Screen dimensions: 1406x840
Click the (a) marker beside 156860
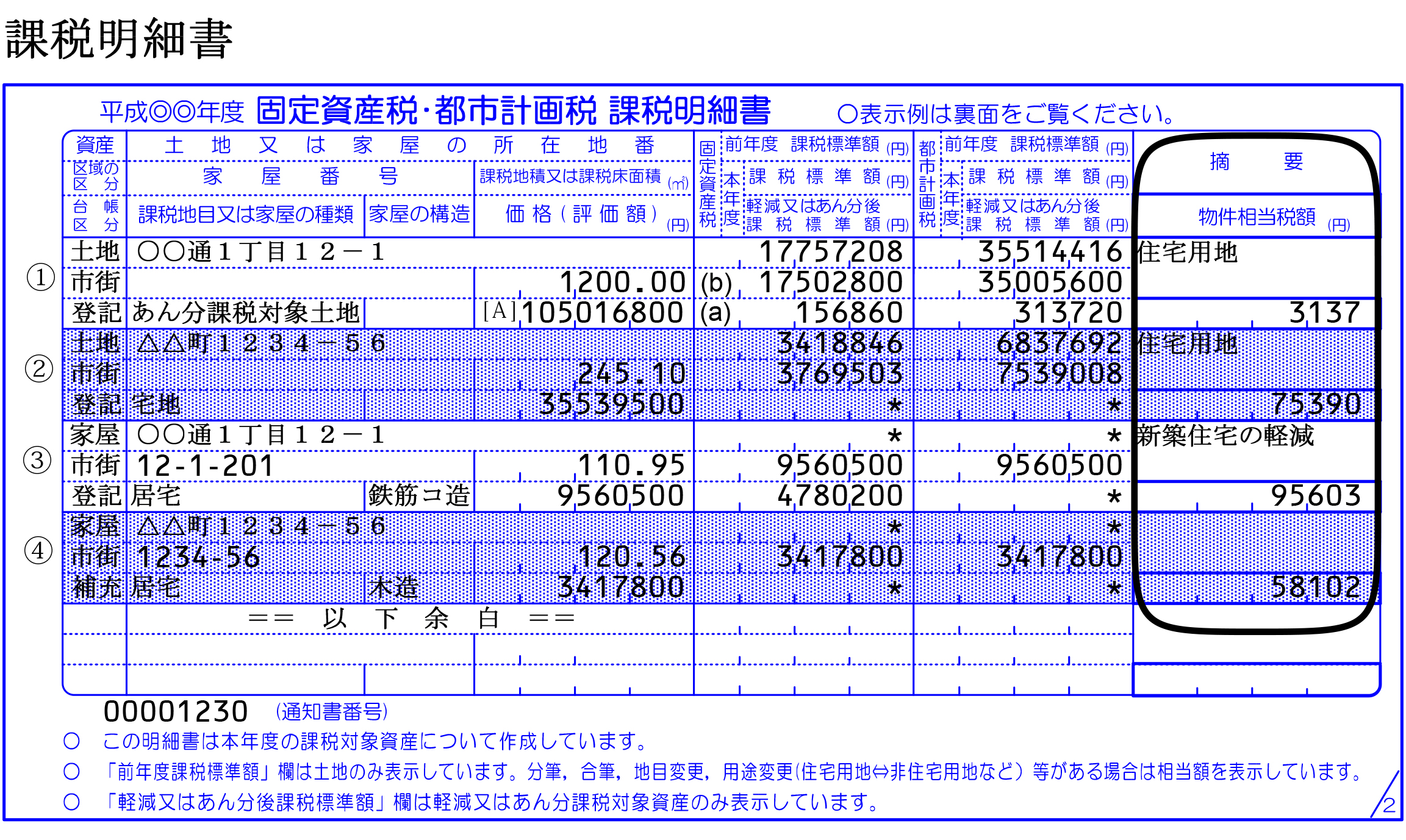716,314
